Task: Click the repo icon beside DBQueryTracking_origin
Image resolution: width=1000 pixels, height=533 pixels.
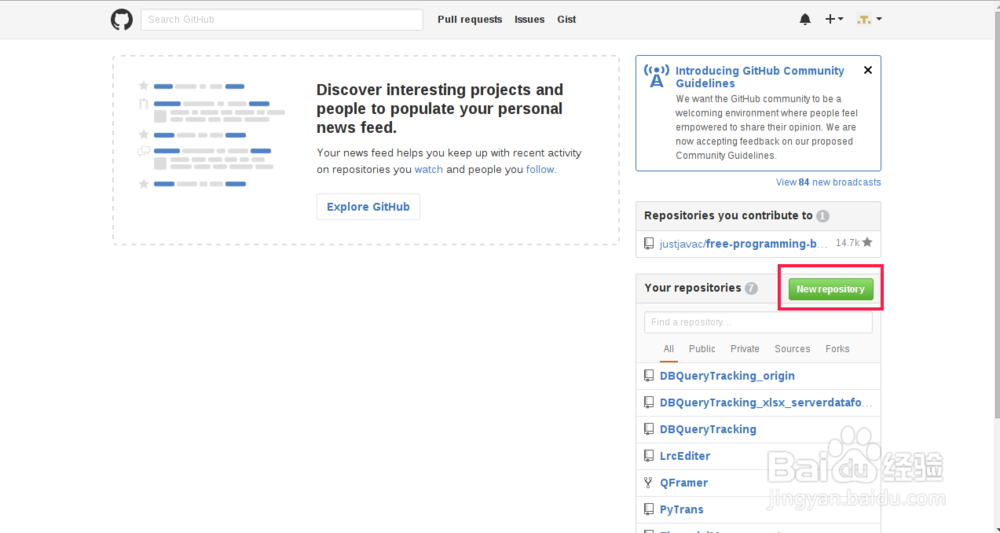Action: click(x=649, y=376)
